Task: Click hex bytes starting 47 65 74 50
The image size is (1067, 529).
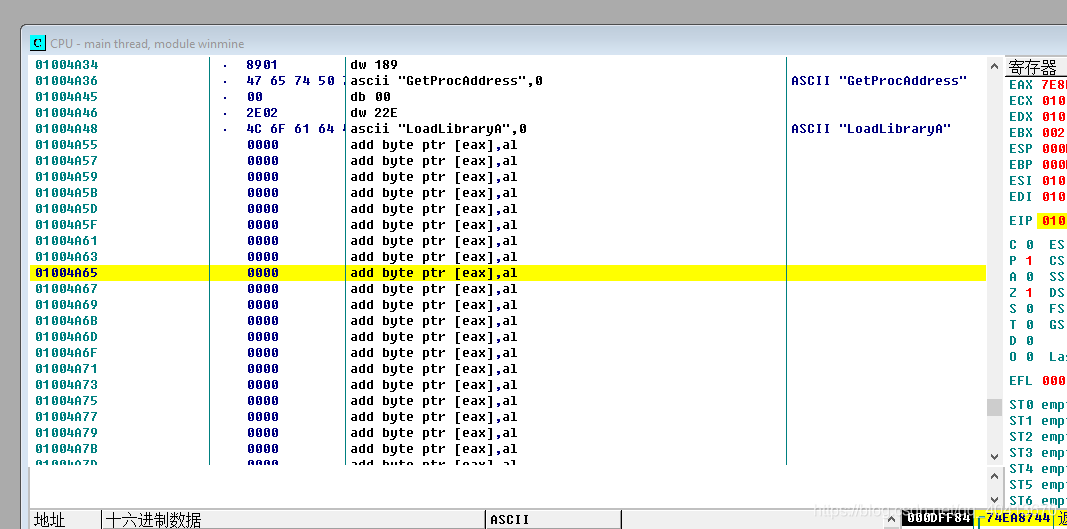Action: point(295,81)
